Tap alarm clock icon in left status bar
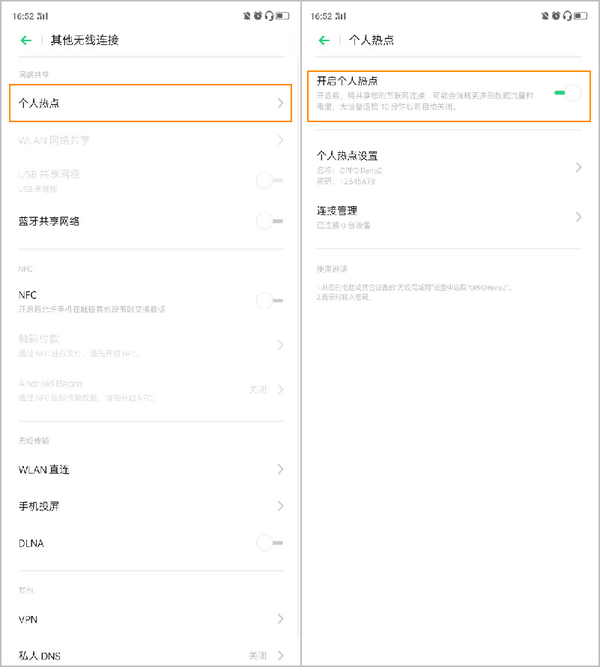This screenshot has width=600, height=667. click(x=257, y=16)
